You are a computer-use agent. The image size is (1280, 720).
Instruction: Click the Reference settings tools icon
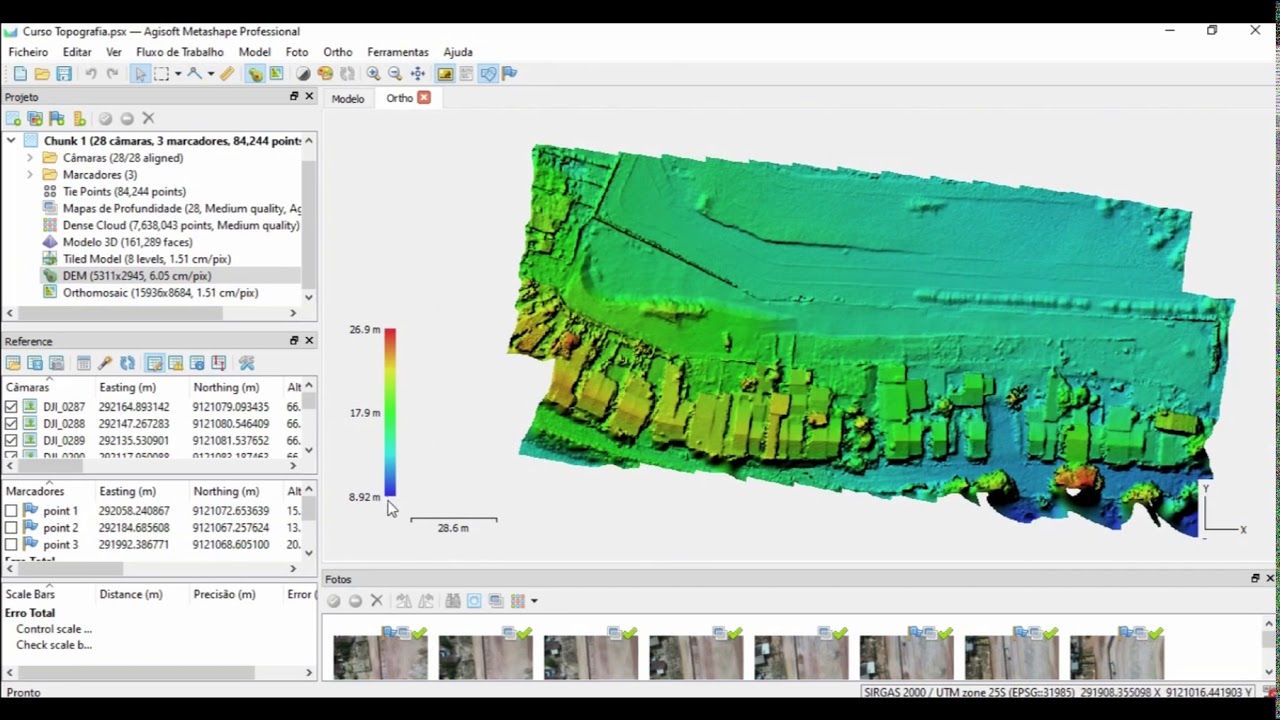(247, 363)
